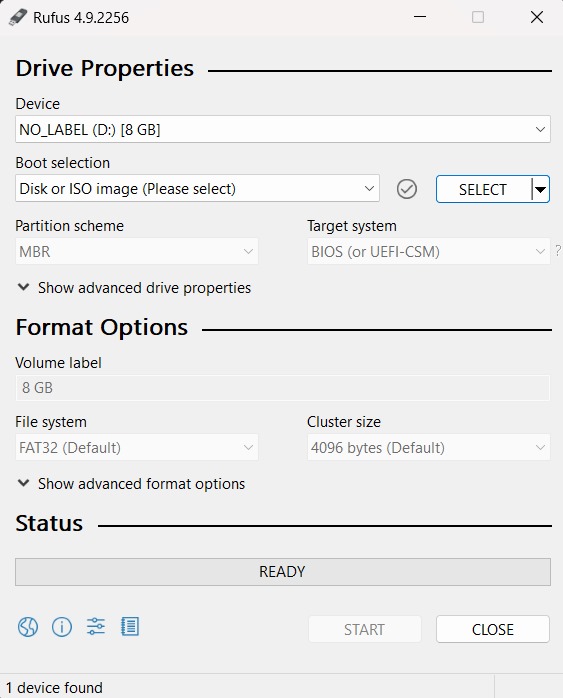Click the 'Partition scheme' label
This screenshot has width=563, height=698.
[x=69, y=226]
